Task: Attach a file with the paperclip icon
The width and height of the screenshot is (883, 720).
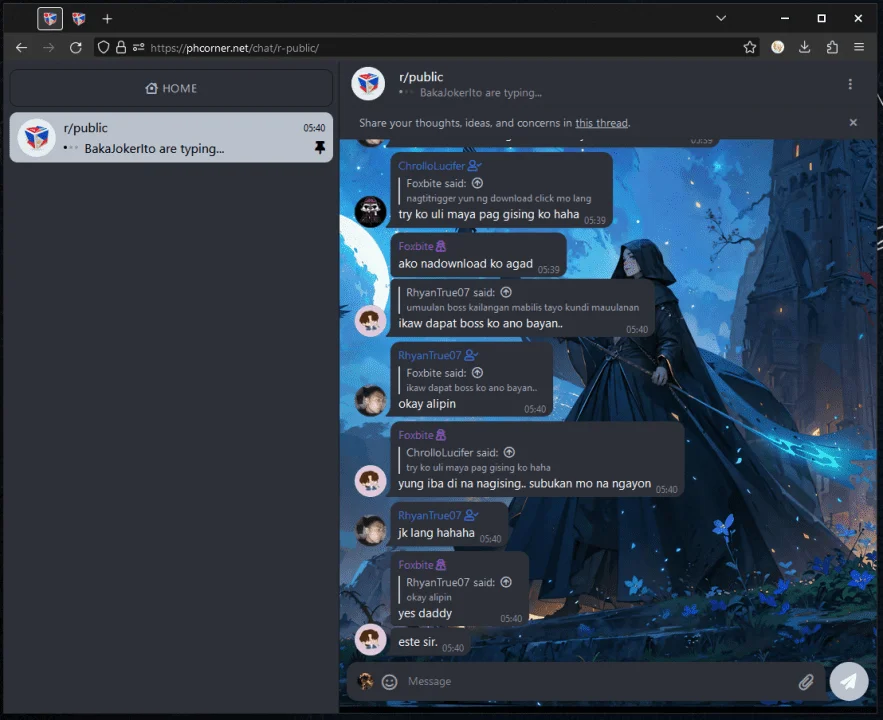Action: click(806, 682)
